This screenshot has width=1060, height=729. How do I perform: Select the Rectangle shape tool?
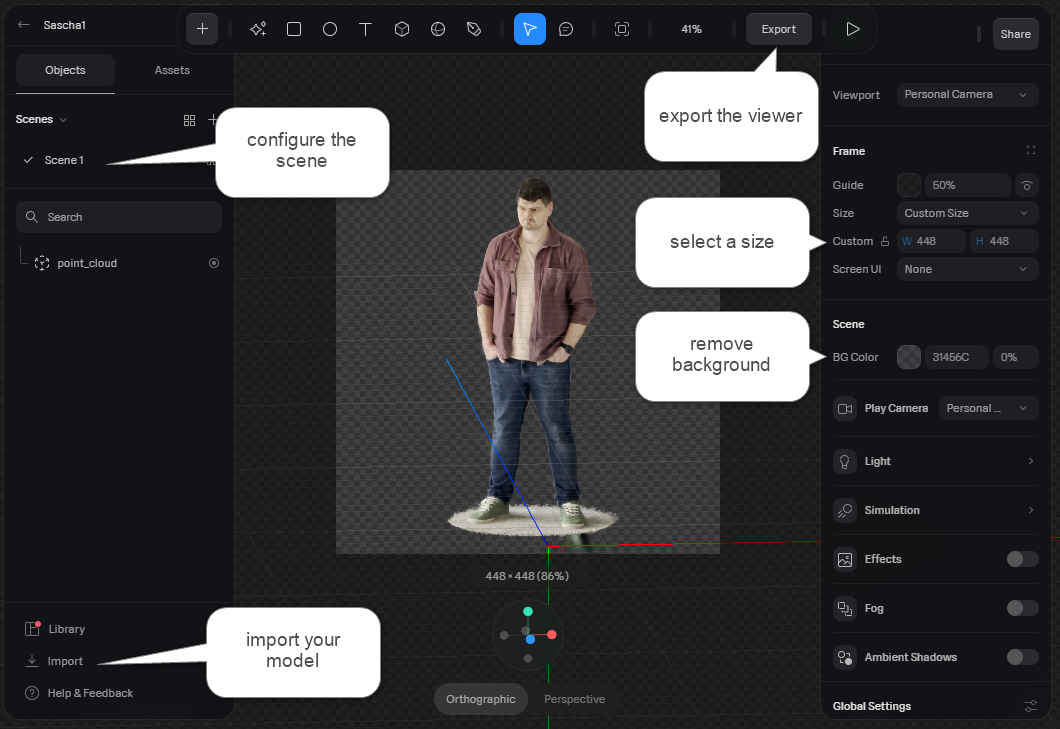tap(294, 29)
